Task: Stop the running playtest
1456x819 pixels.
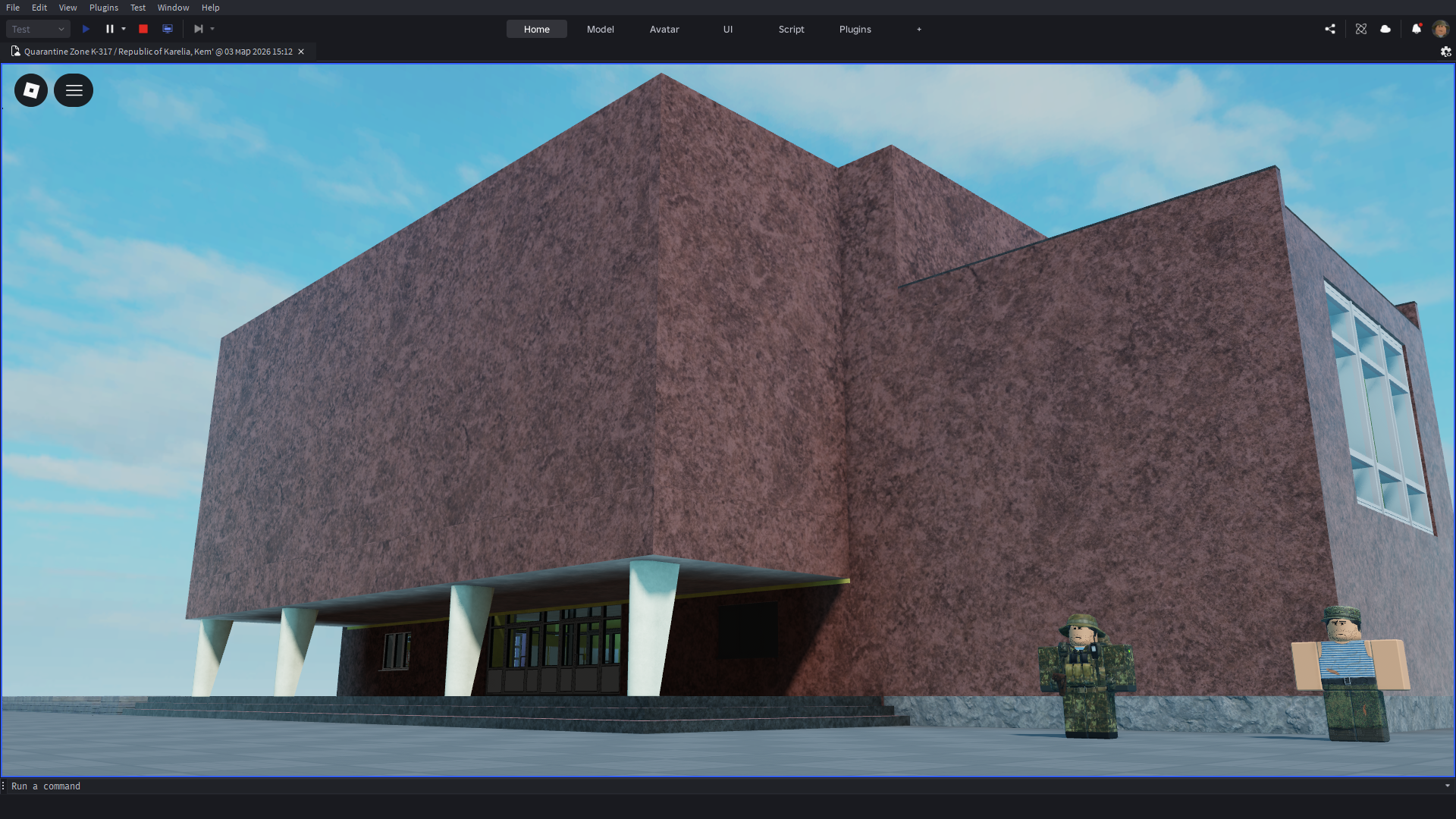Action: [x=143, y=29]
